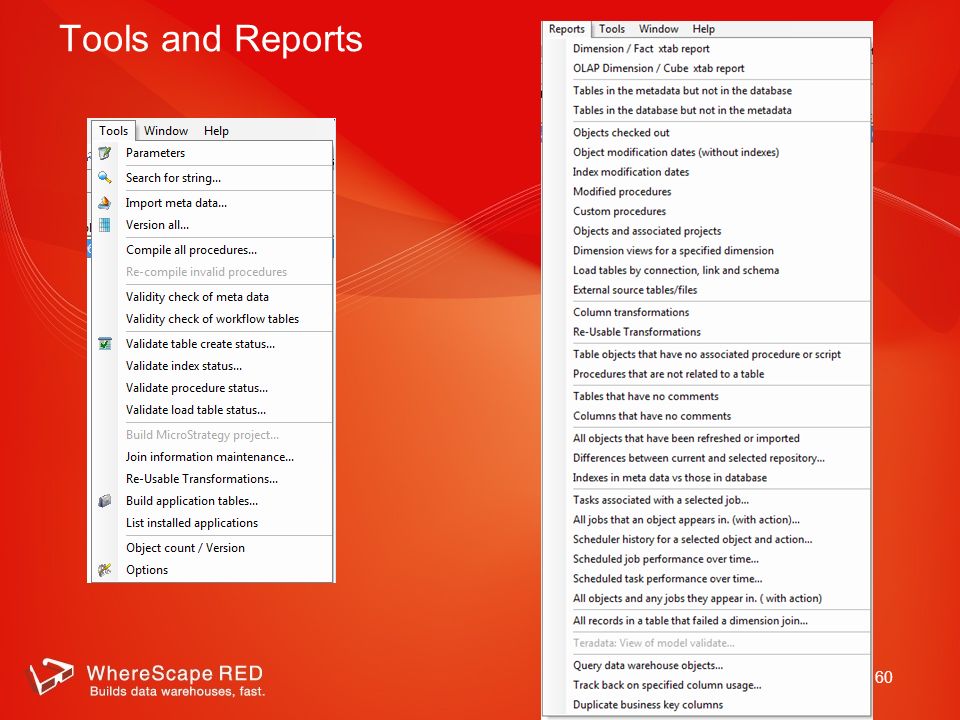Click the Parameters notepad icon
This screenshot has height=720, width=960.
[x=105, y=153]
